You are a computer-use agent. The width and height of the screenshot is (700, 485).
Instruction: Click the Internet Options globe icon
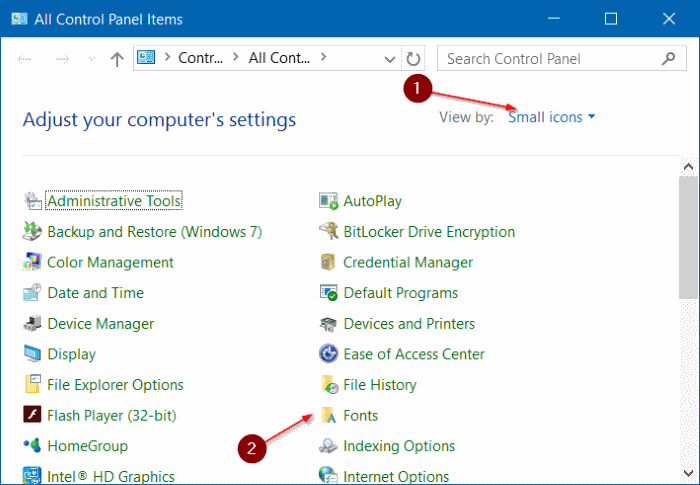click(x=329, y=475)
